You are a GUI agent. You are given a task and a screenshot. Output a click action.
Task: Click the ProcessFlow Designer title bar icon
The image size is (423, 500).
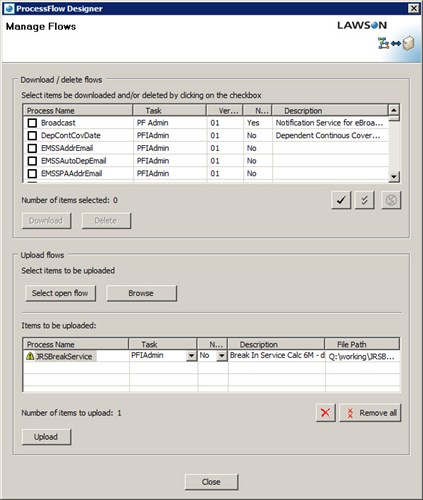(x=9, y=8)
